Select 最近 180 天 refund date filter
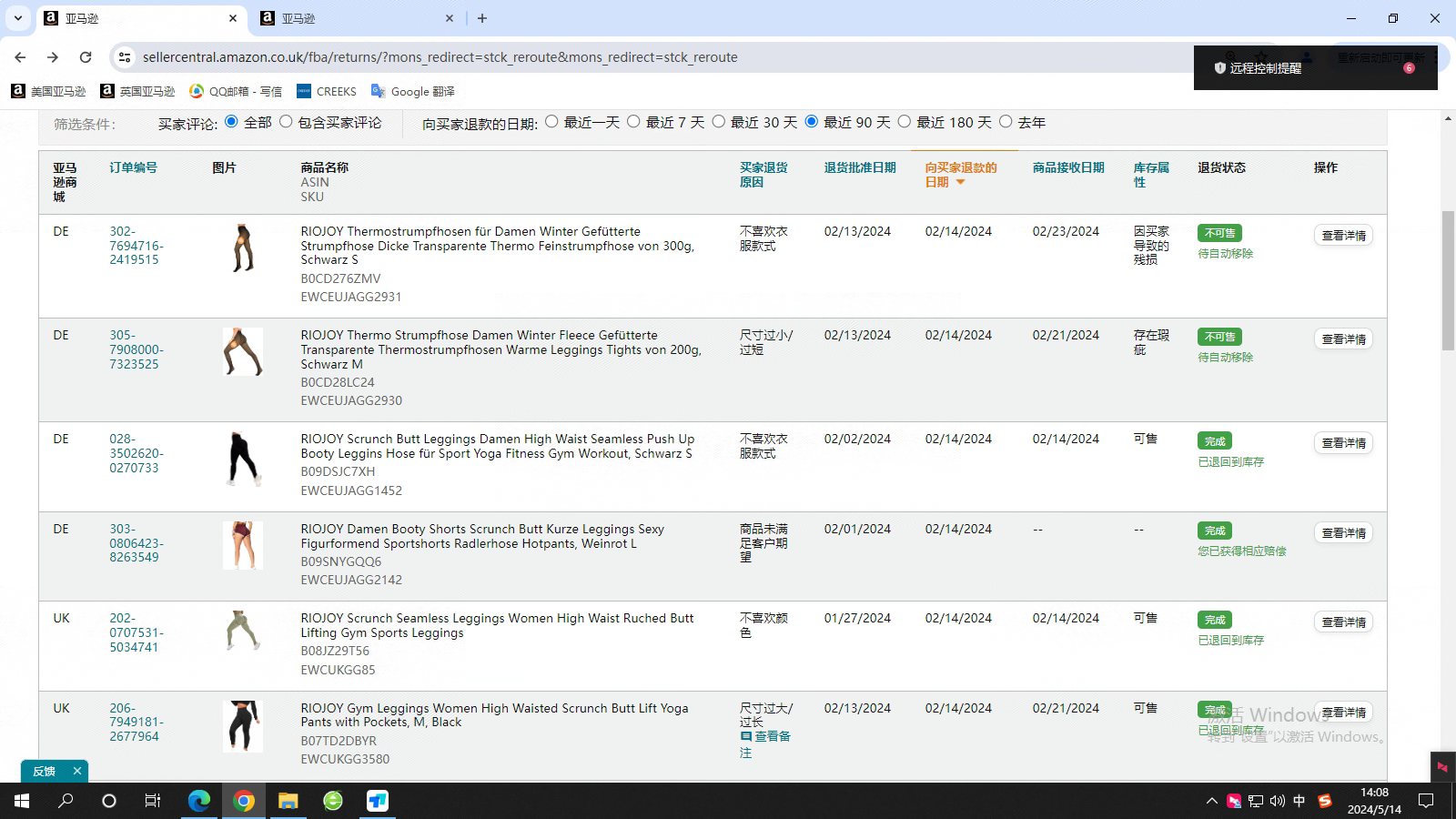 click(x=904, y=121)
